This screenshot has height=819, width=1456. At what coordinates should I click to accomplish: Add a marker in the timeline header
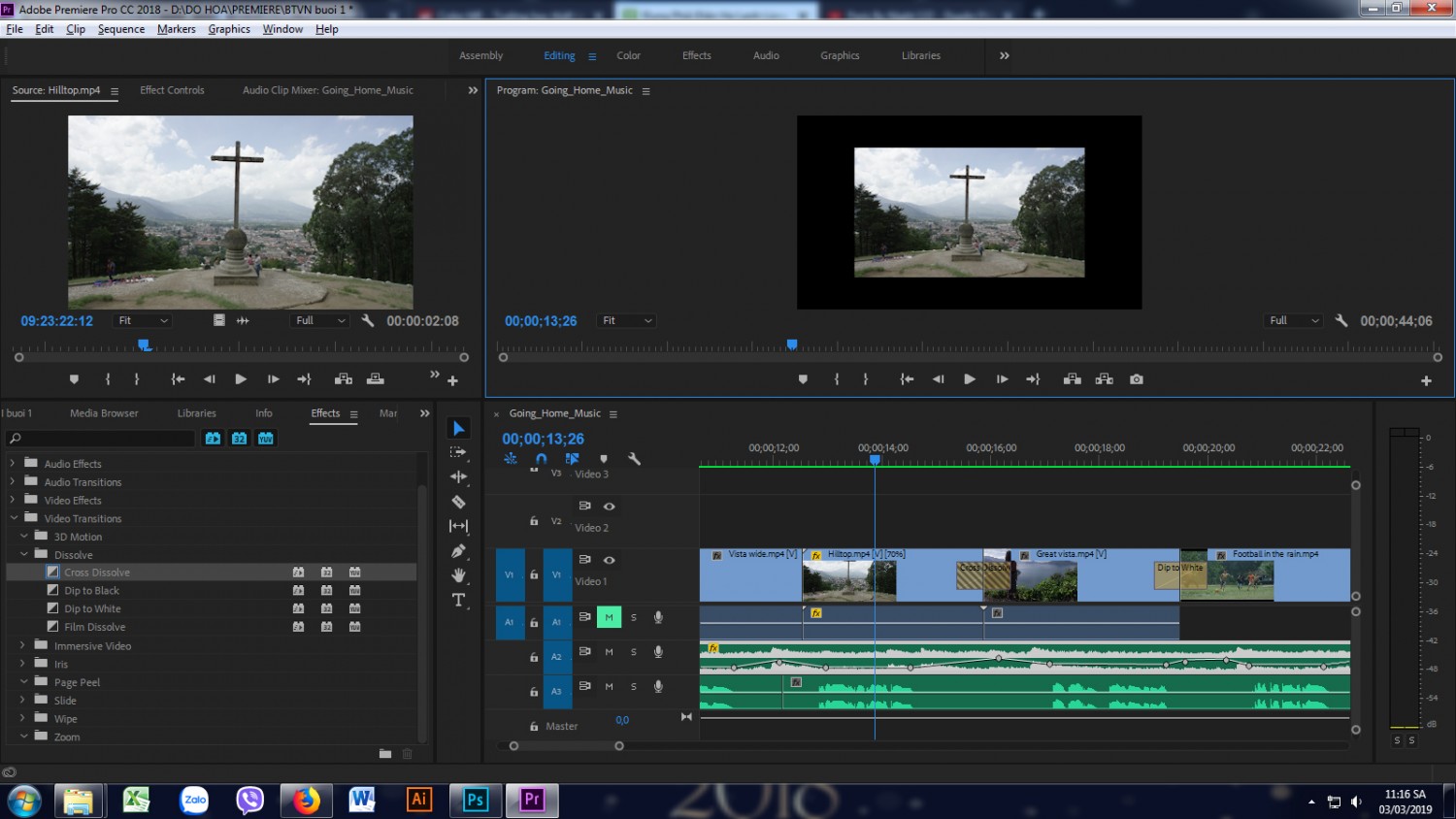pyautogui.click(x=604, y=459)
